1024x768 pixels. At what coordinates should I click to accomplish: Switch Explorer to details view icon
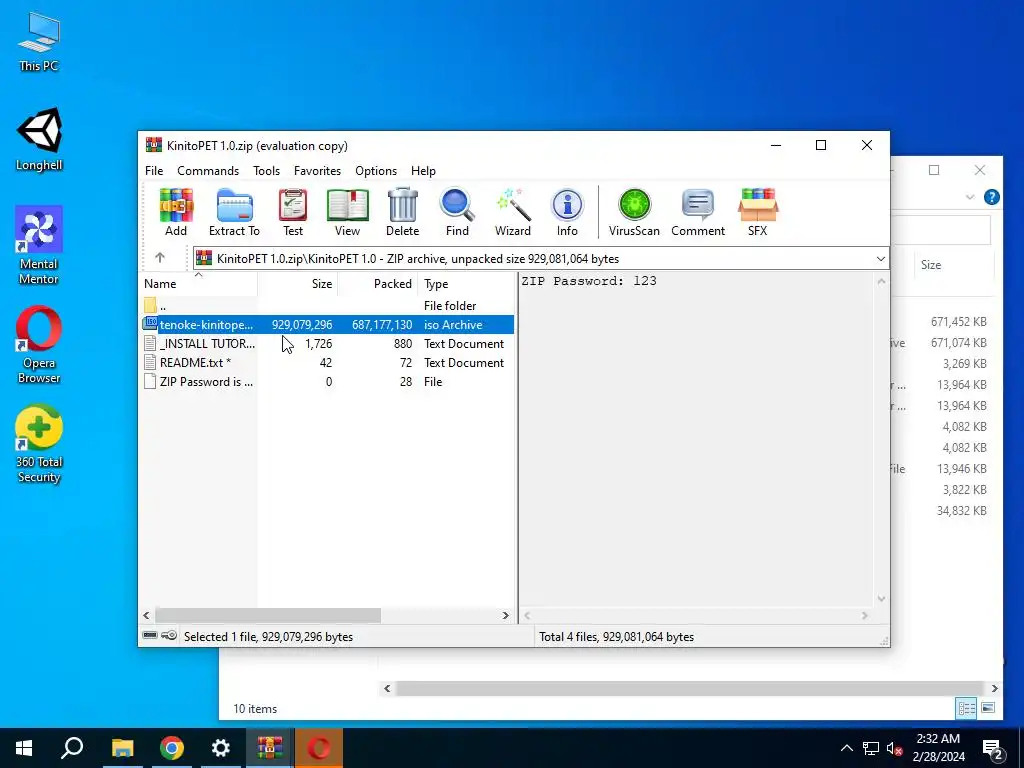(x=967, y=708)
